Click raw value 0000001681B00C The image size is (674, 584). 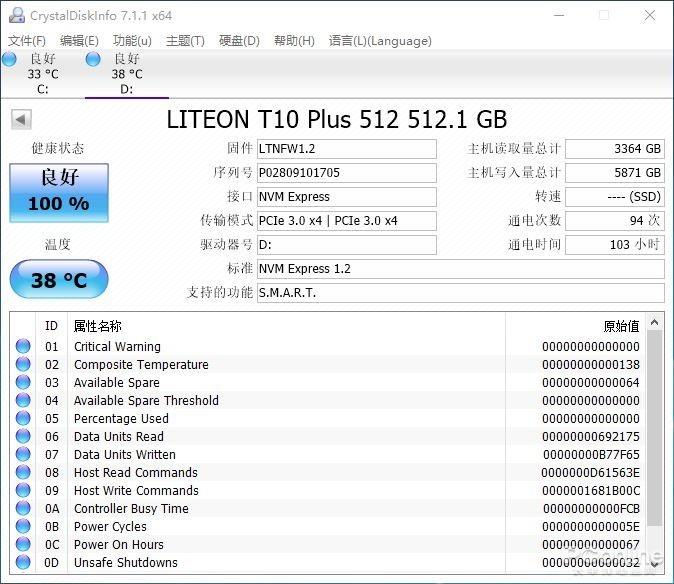point(591,491)
